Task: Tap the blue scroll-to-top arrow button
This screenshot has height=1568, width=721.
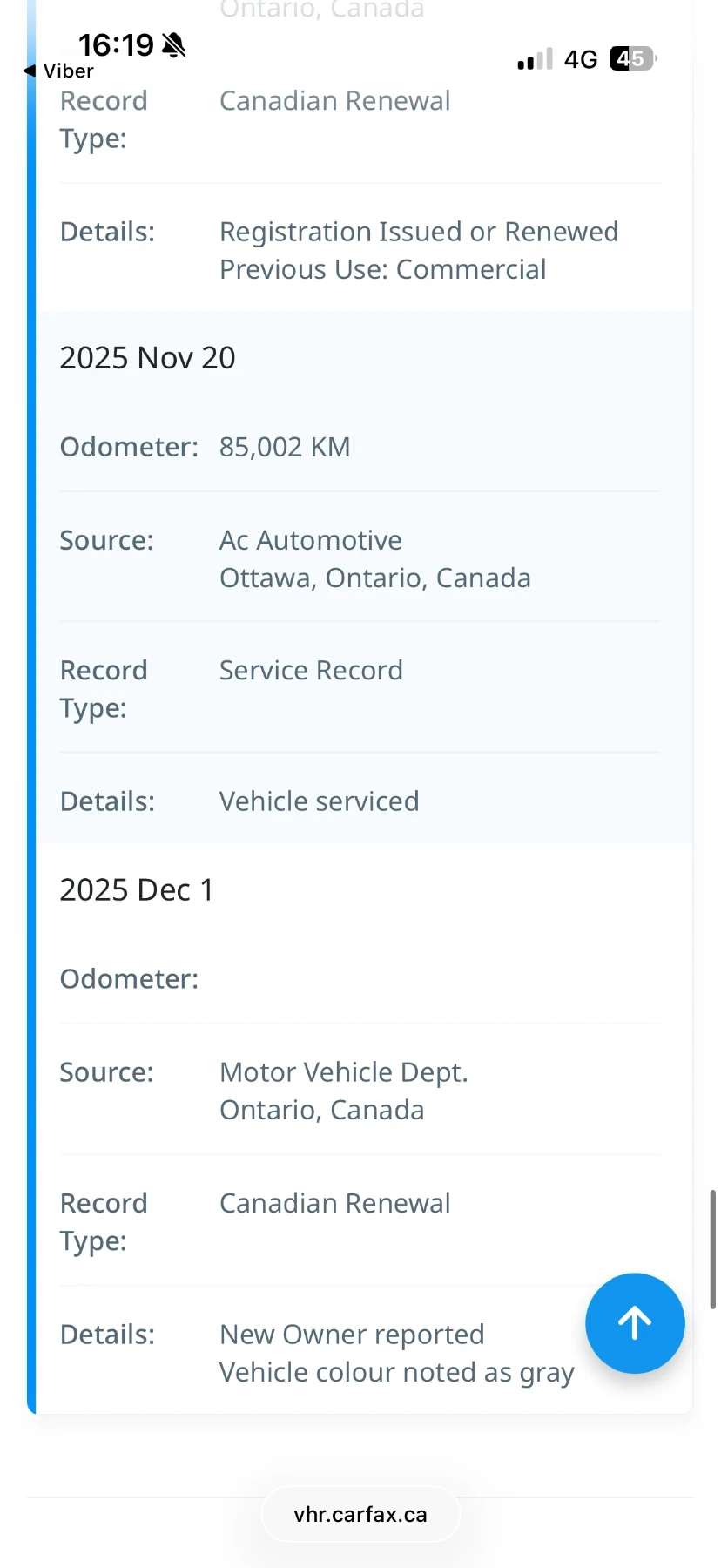Action: tap(635, 1323)
